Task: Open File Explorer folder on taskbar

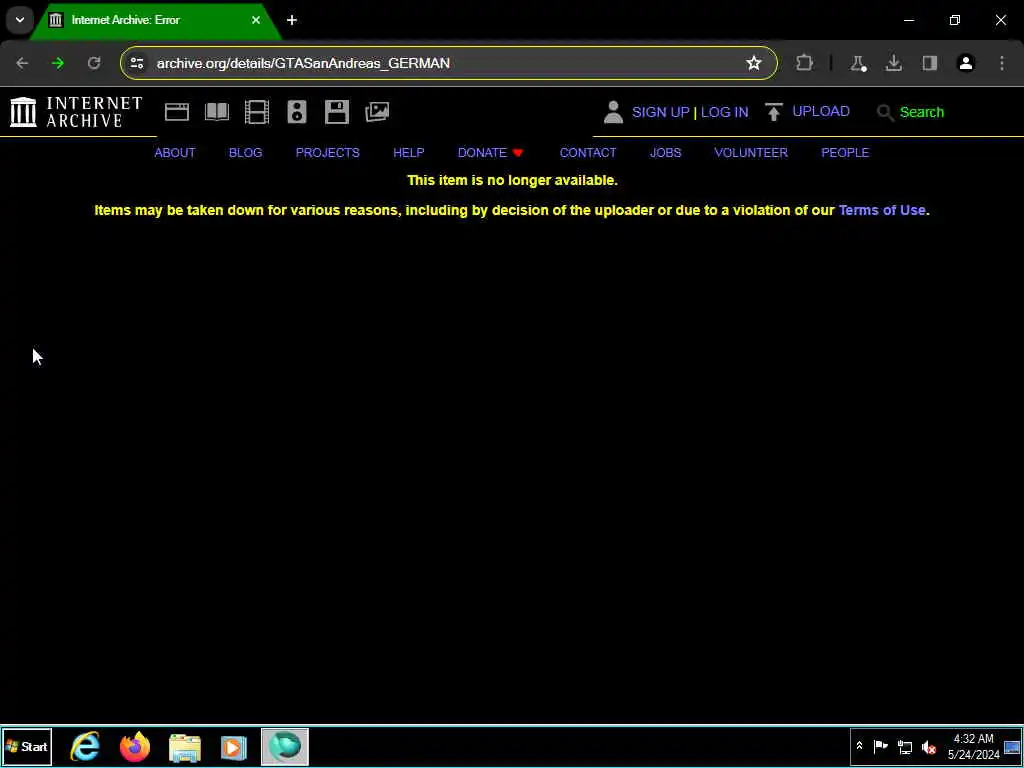Action: 185,747
